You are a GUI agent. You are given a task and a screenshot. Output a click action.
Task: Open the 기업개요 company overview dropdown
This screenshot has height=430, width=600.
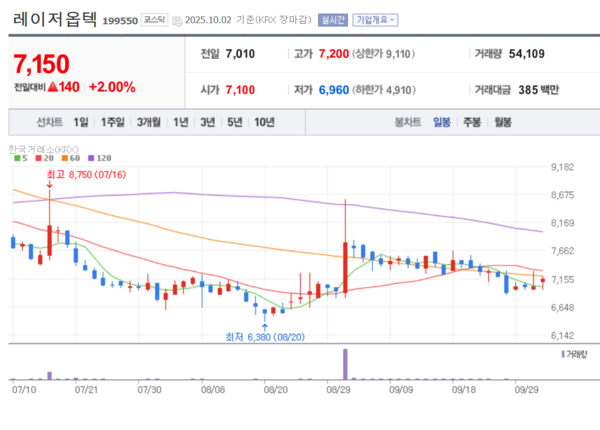(375, 19)
